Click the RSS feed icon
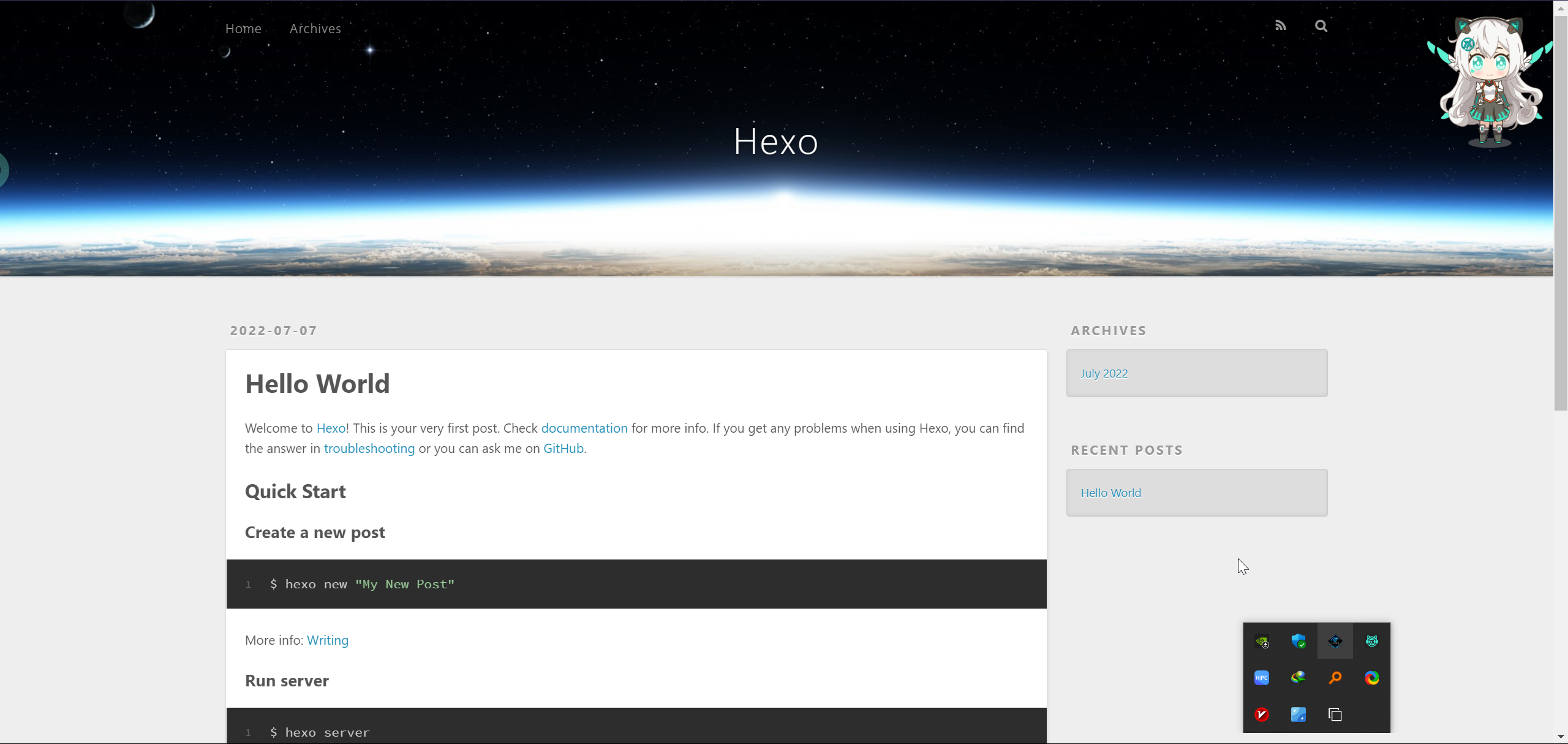1568x744 pixels. [1280, 26]
